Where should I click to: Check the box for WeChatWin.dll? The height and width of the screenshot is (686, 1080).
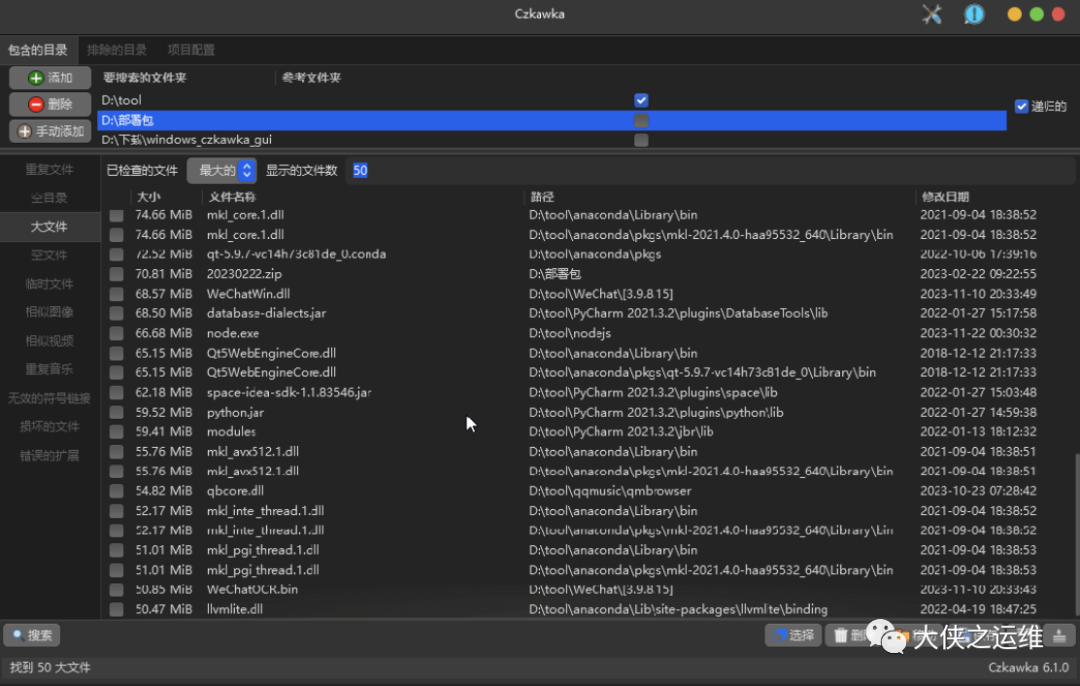[x=116, y=294]
